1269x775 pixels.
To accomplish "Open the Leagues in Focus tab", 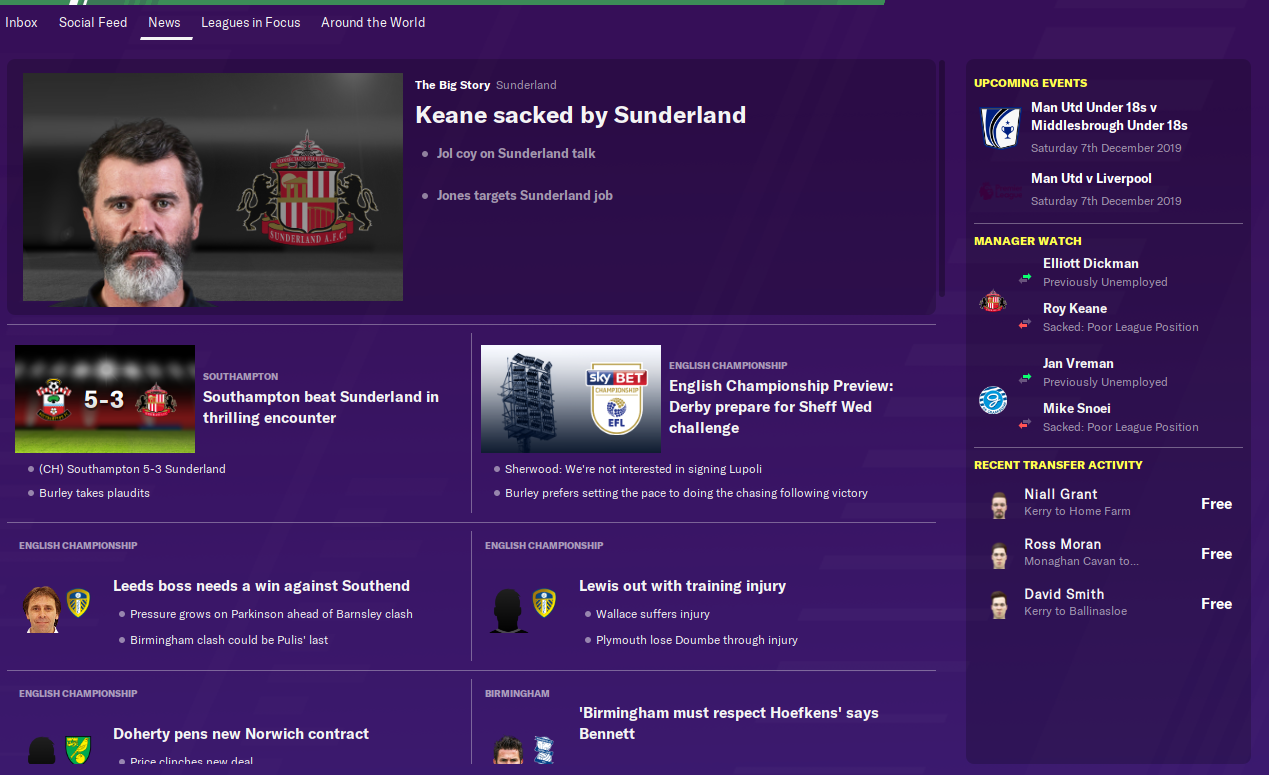I will point(251,22).
